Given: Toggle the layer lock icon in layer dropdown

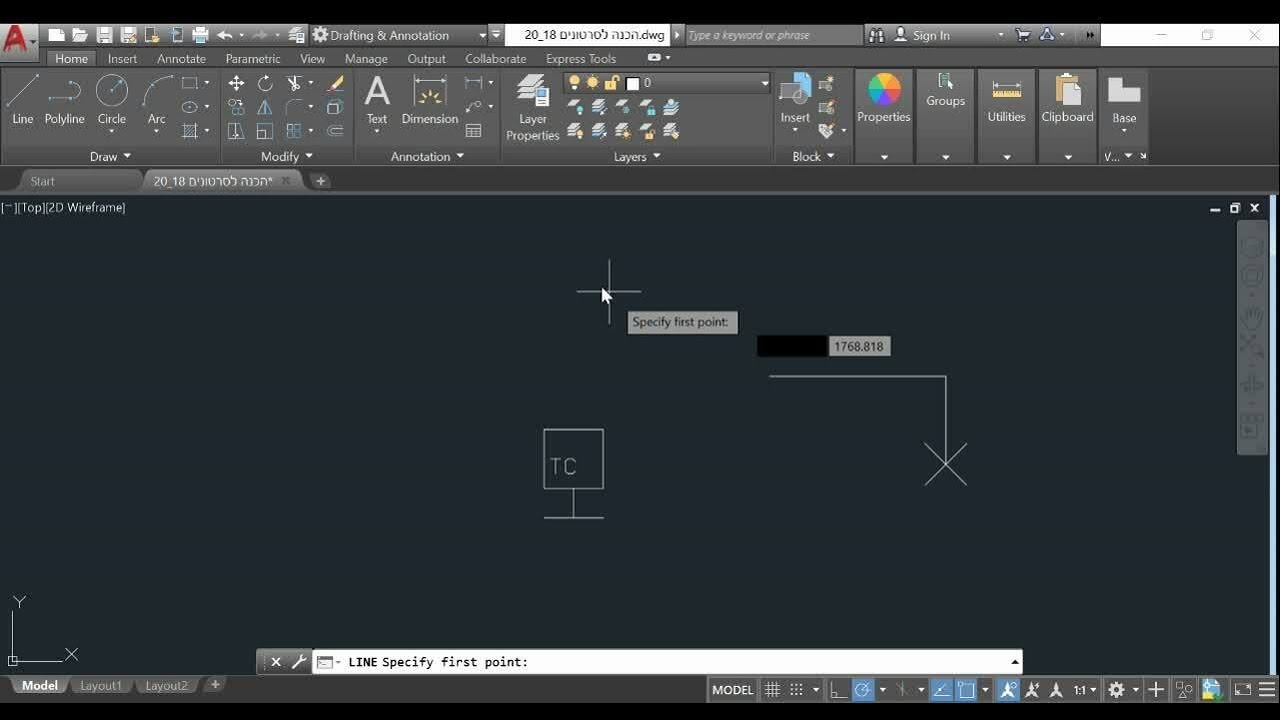Looking at the screenshot, I should [x=611, y=83].
